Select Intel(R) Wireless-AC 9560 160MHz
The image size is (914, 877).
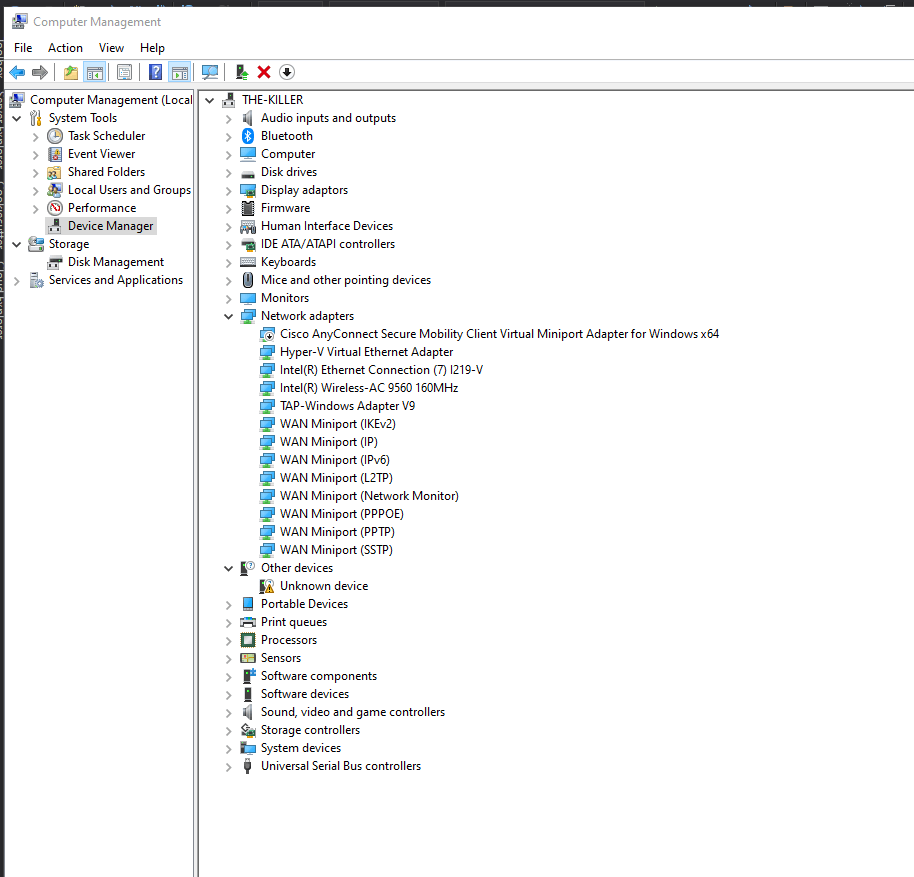click(369, 388)
